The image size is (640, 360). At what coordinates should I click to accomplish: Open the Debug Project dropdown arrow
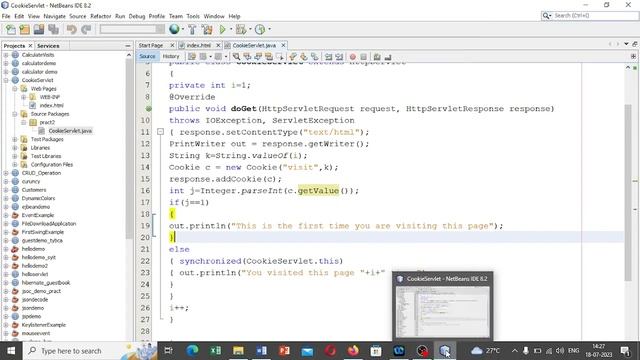[x=250, y=29]
